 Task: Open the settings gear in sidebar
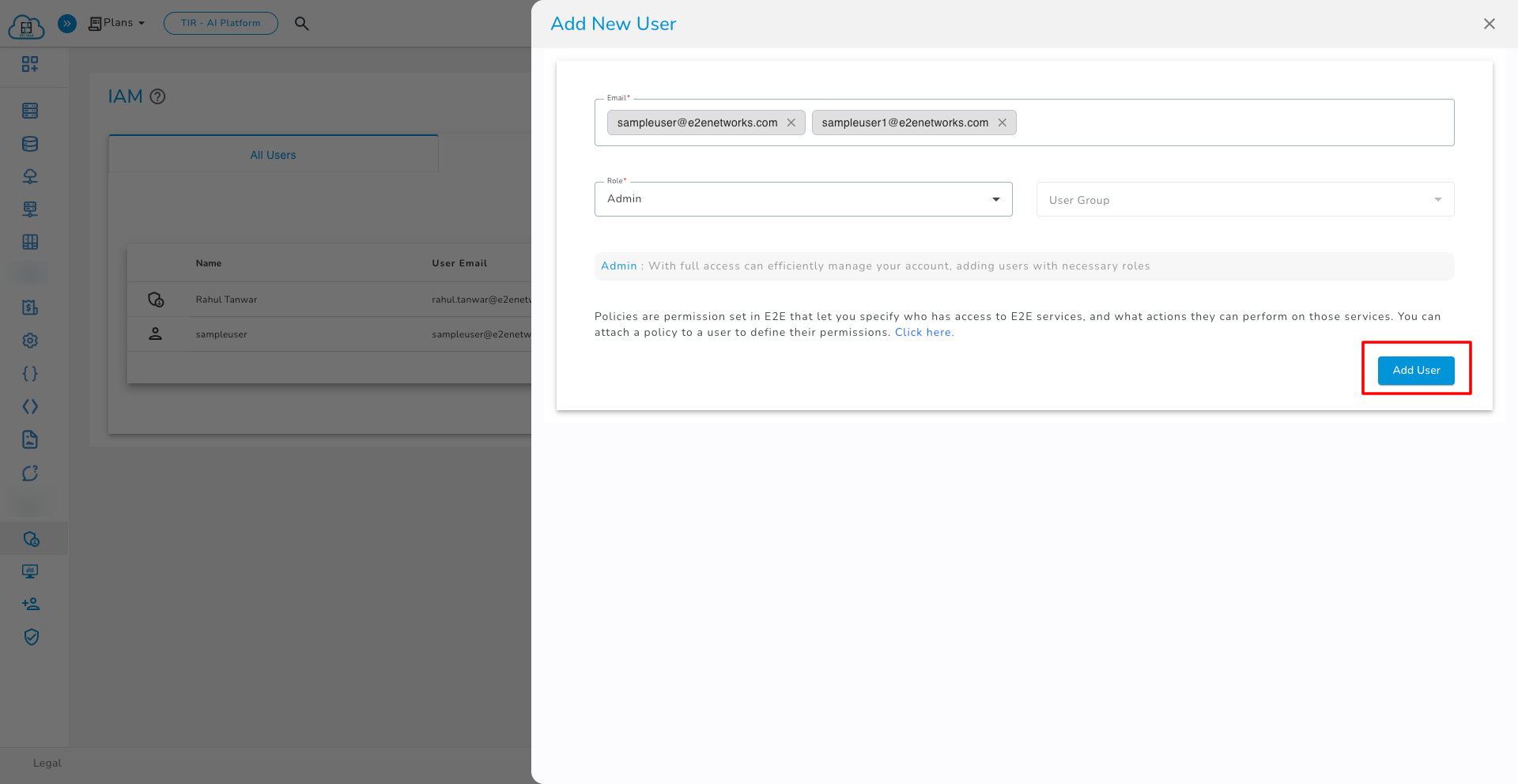(x=30, y=341)
